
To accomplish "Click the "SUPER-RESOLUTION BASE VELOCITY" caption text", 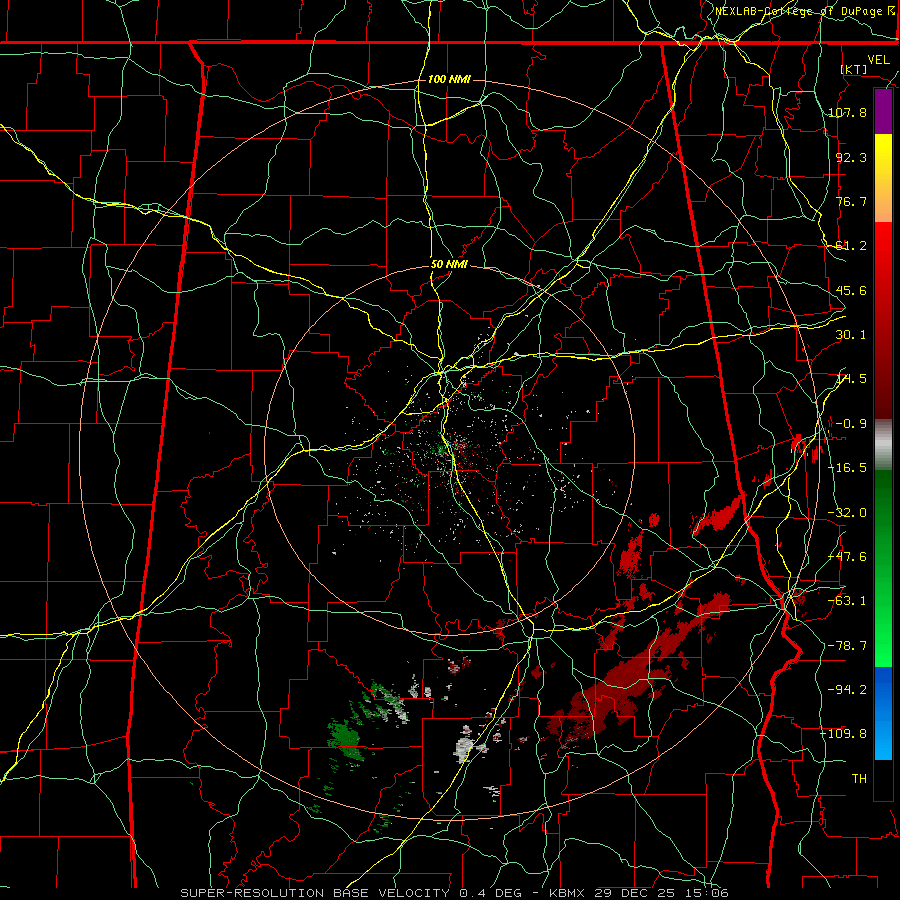I will click(x=317, y=893).
